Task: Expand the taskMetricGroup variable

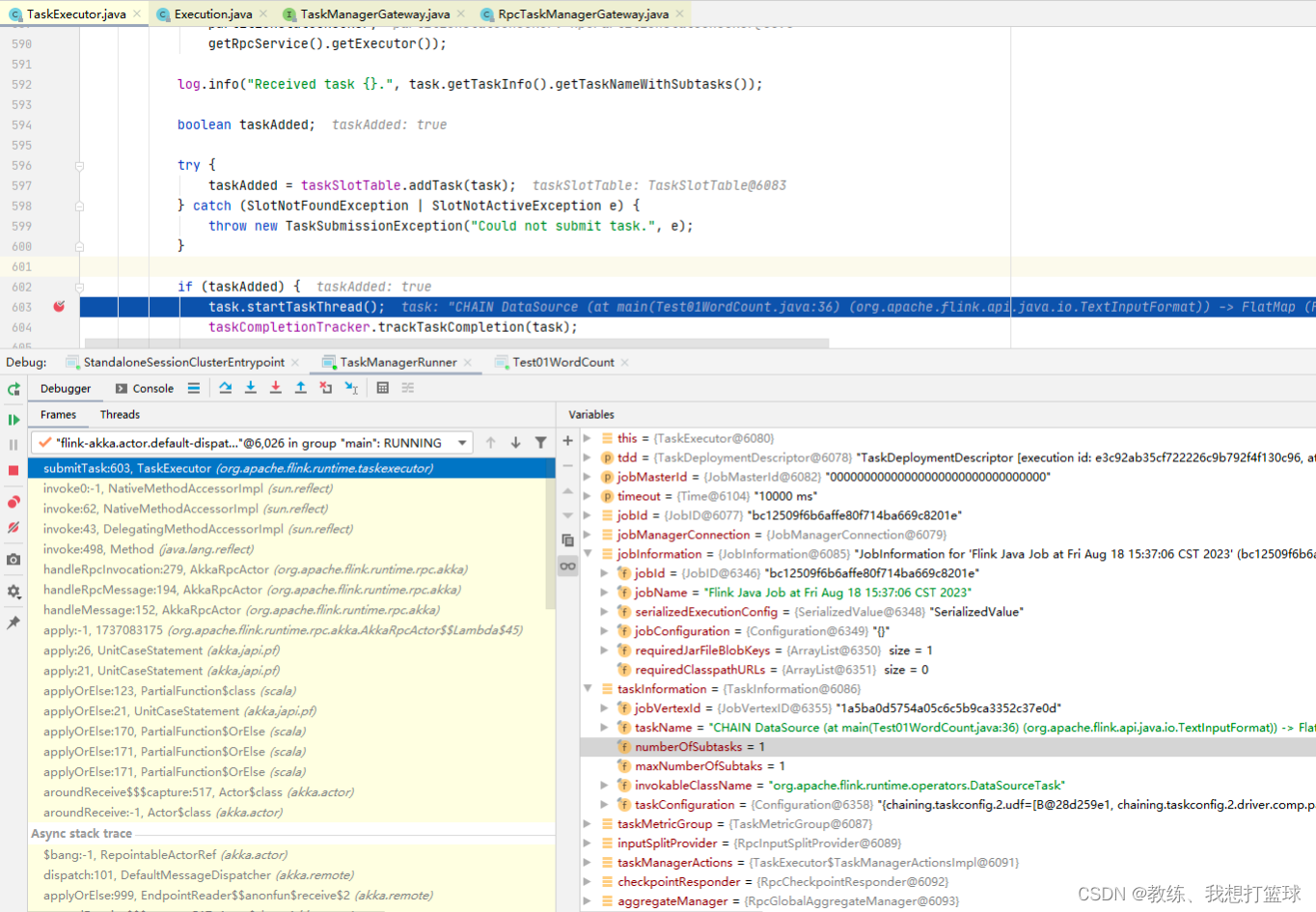Action: tap(588, 824)
